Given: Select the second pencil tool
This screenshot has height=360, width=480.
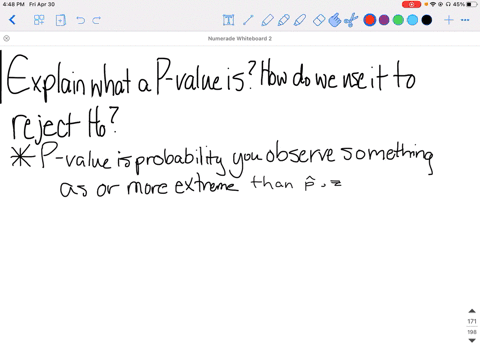Looking at the screenshot, I should (283, 20).
